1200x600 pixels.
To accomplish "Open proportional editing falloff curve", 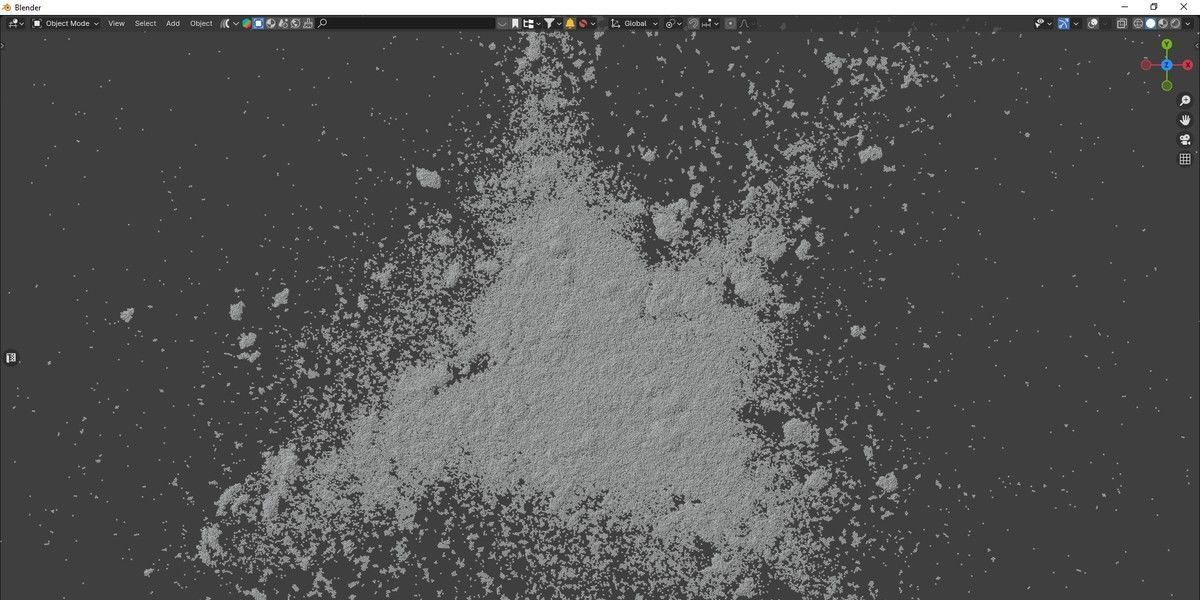I will point(744,23).
